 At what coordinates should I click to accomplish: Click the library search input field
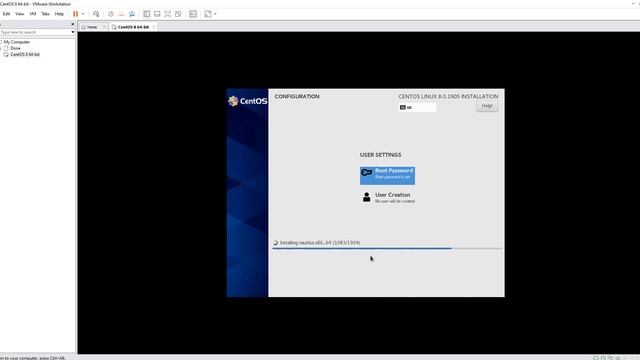(x=35, y=32)
